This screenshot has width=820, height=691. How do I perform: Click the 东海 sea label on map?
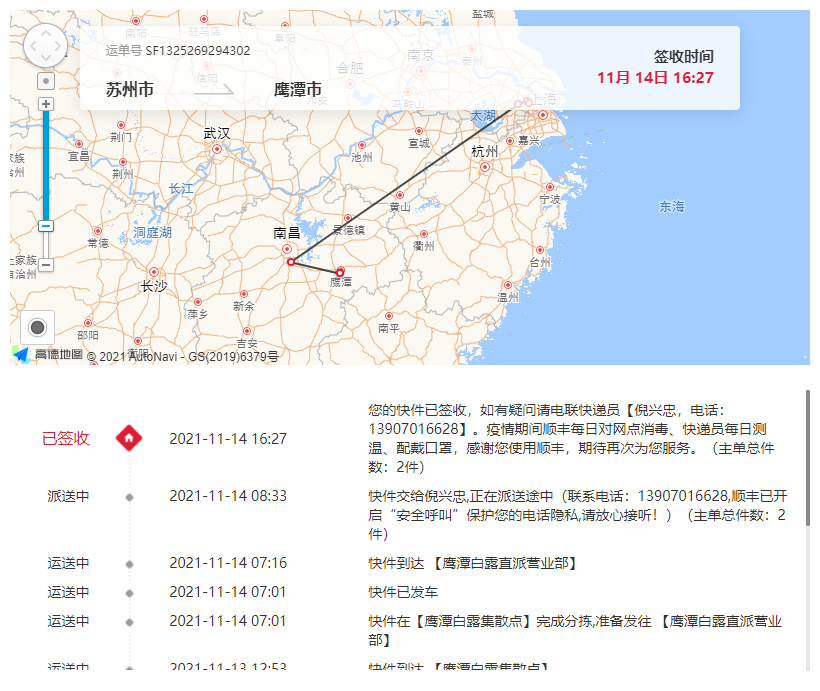pyautogui.click(x=671, y=207)
